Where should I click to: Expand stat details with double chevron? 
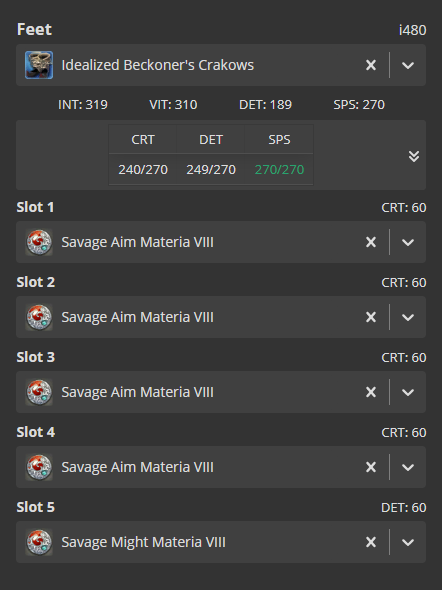click(x=414, y=156)
